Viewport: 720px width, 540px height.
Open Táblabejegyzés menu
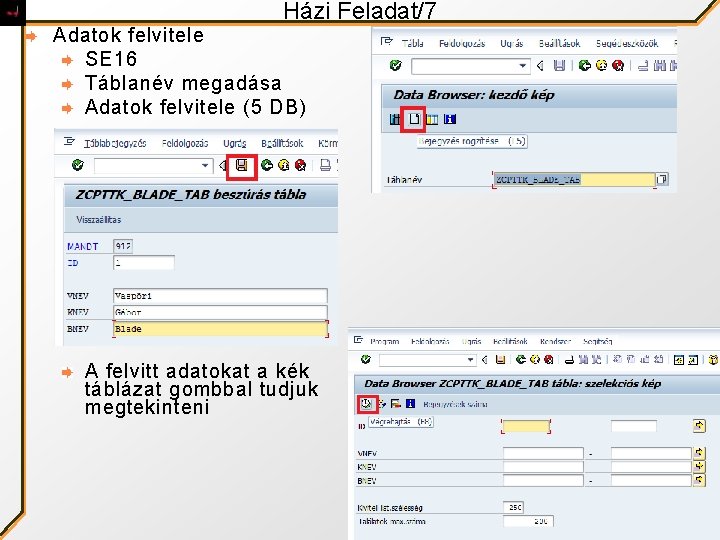click(x=115, y=143)
